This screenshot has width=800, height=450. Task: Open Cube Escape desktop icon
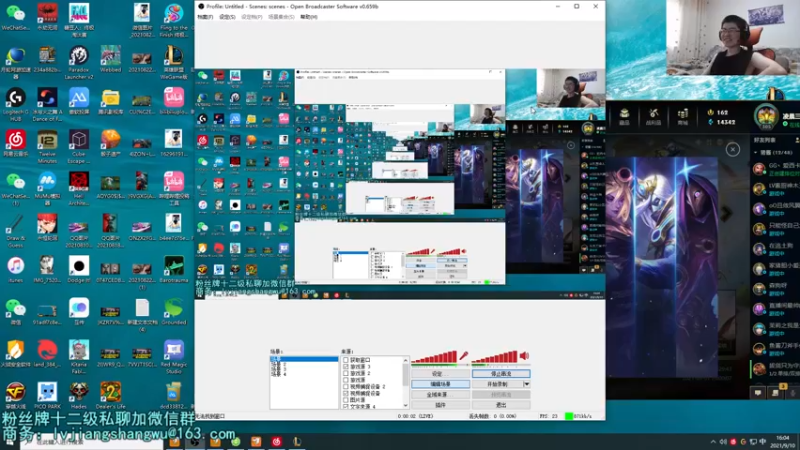79,147
